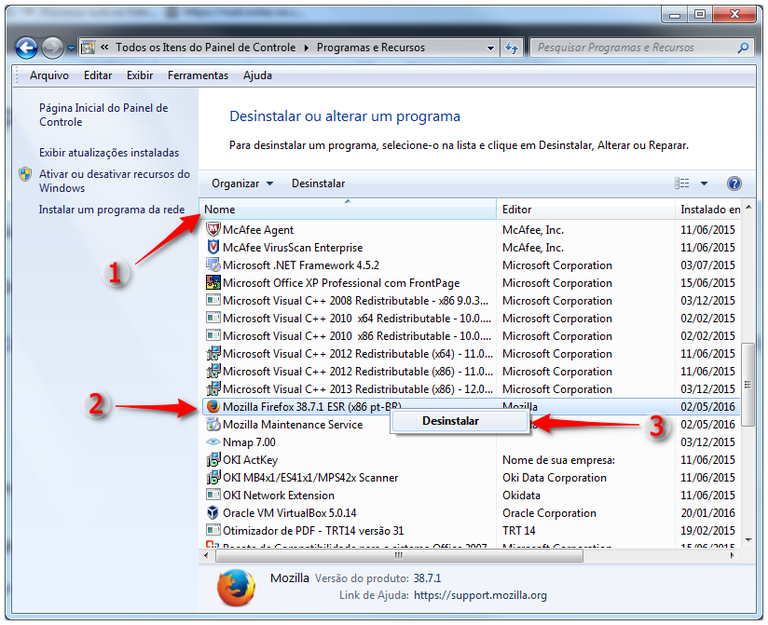Image resolution: width=768 pixels, height=625 pixels.
Task: Click the Oracle VM VirtualBox icon
Action: point(213,513)
